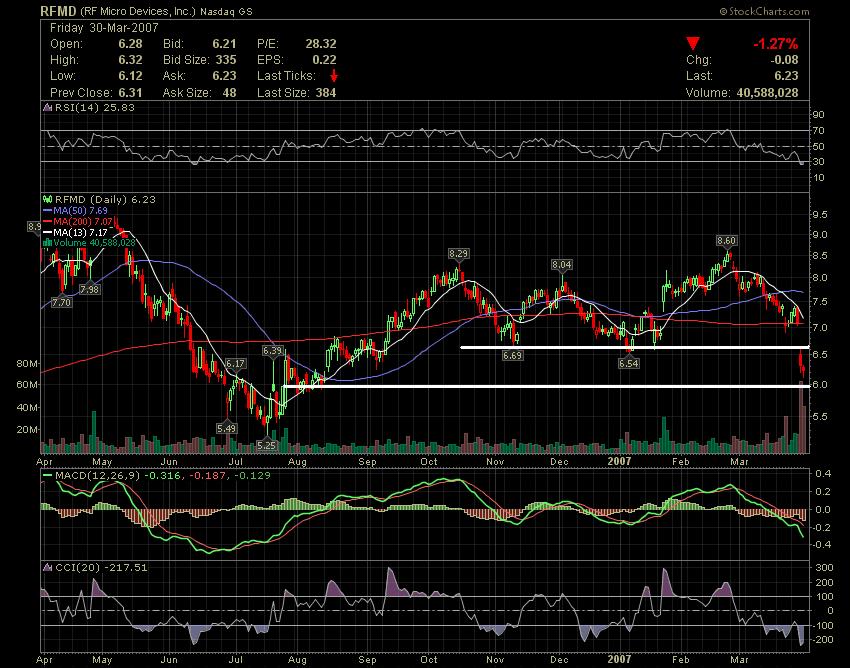Select the MA(50) 7.69 legend entry
Viewport: 850px width, 668px height.
coord(75,210)
